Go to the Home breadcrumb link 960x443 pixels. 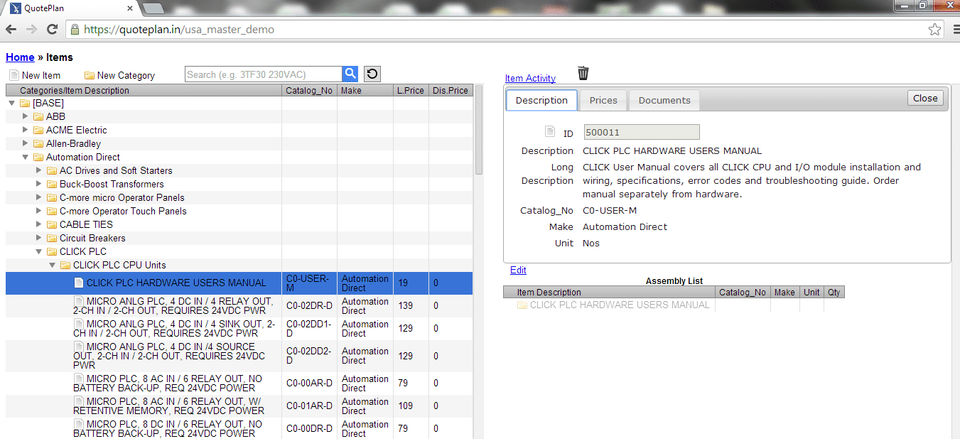(20, 57)
